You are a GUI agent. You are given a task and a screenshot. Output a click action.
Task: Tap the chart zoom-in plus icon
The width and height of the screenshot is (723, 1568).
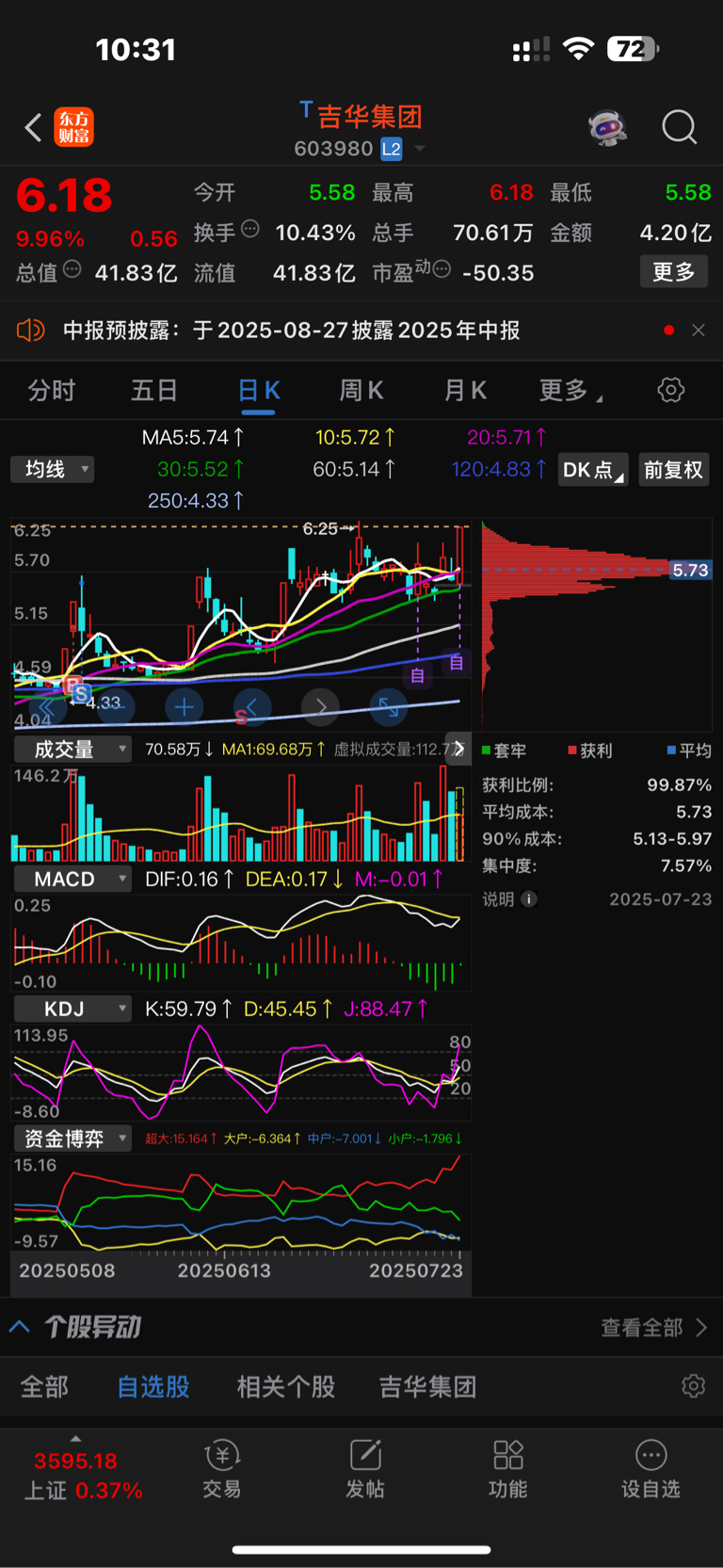point(185,706)
